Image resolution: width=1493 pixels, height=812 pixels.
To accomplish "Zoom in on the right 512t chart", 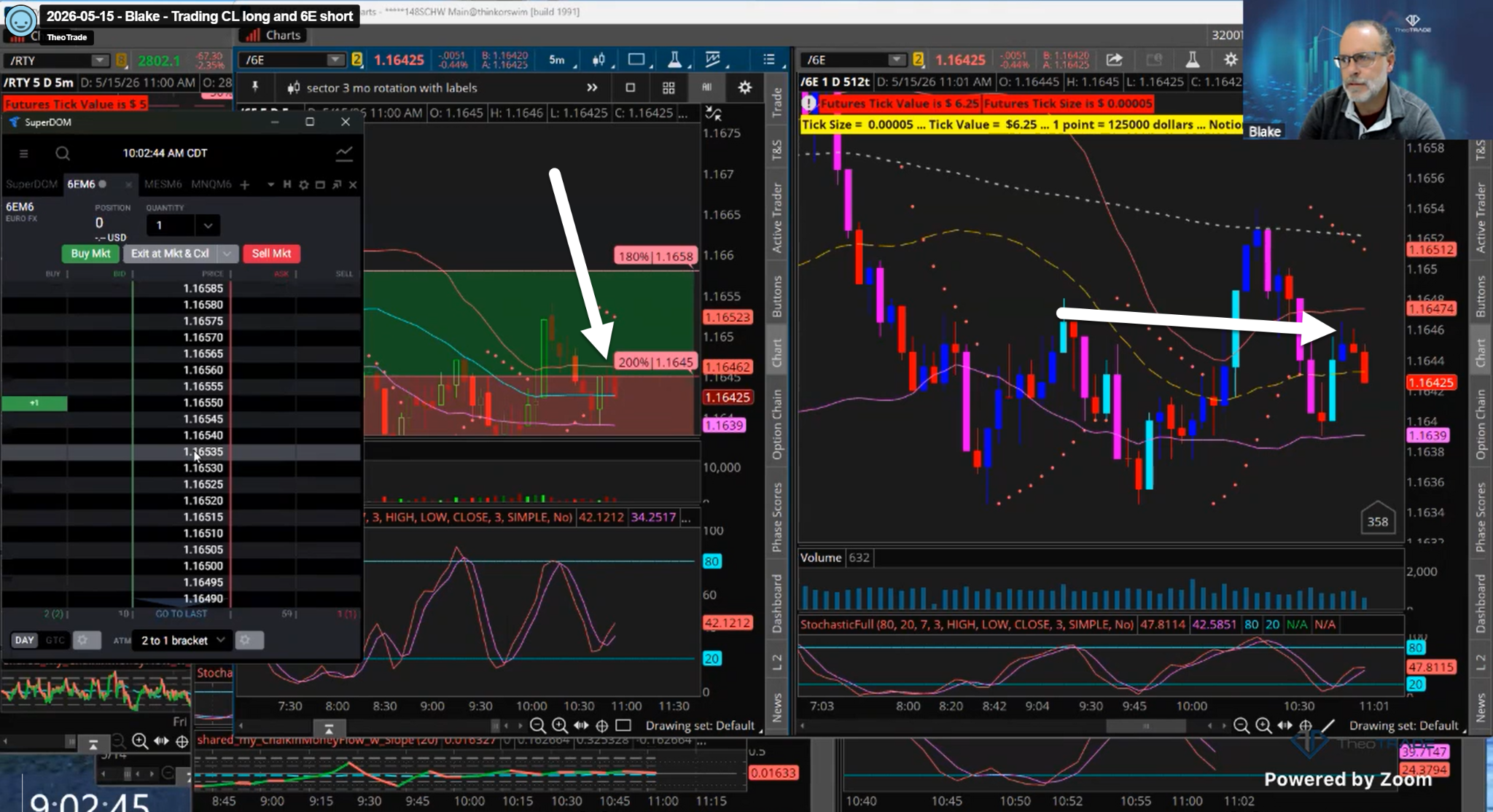I will point(1263,725).
